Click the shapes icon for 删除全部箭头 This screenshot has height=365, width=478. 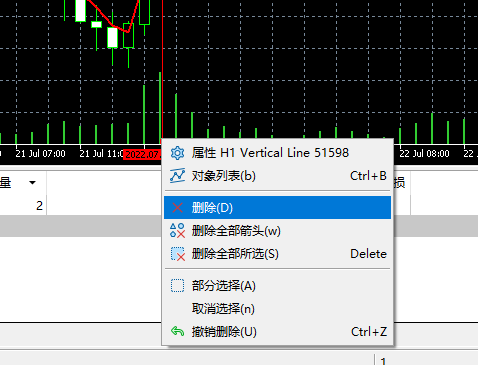177,231
